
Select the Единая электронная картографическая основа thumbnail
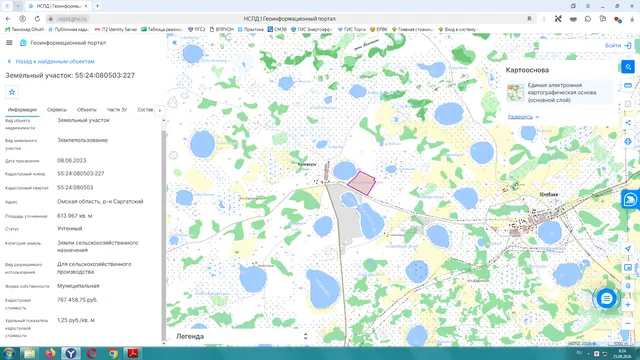click(516, 92)
